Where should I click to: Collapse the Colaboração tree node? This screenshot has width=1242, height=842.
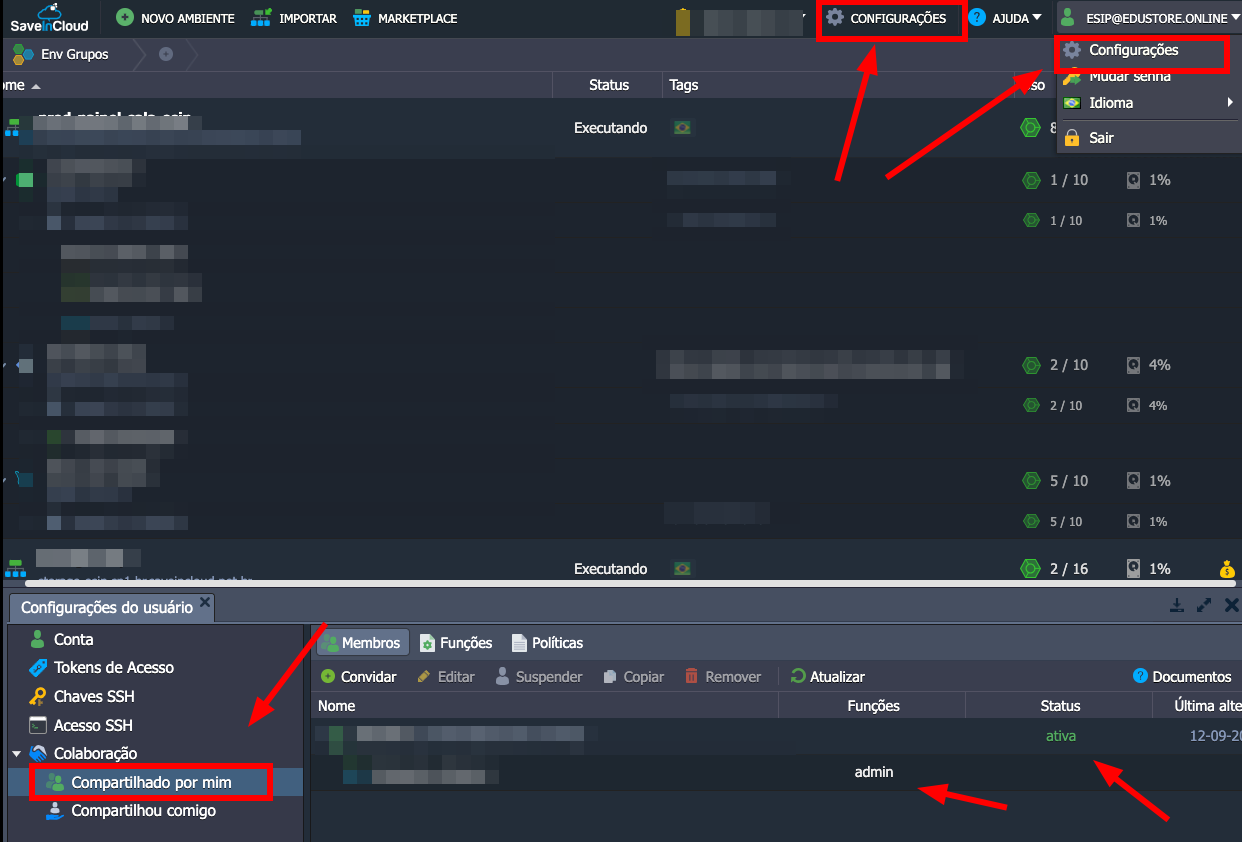(16, 754)
